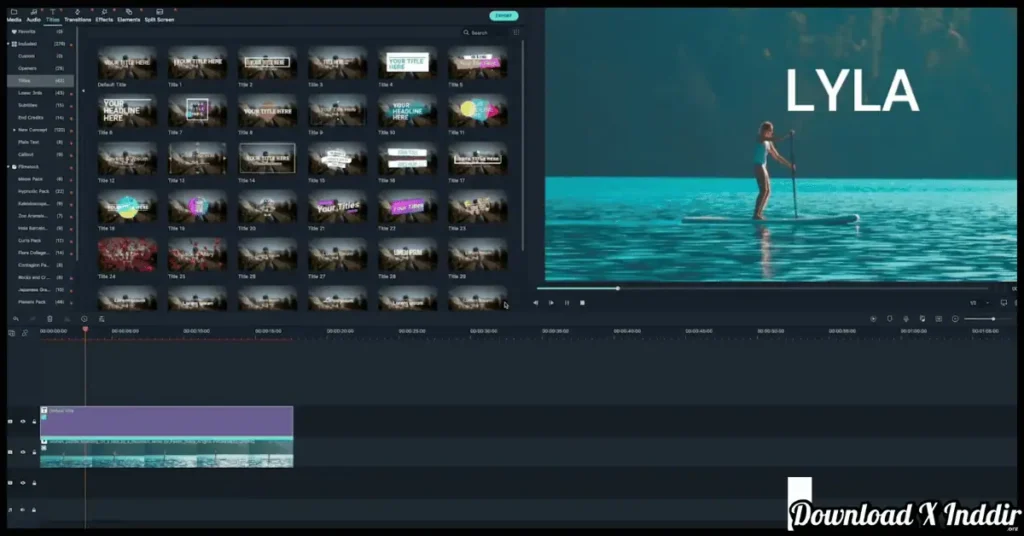The height and width of the screenshot is (536, 1024).
Task: Collapse the Filmstock category tree
Action: pos(8,167)
